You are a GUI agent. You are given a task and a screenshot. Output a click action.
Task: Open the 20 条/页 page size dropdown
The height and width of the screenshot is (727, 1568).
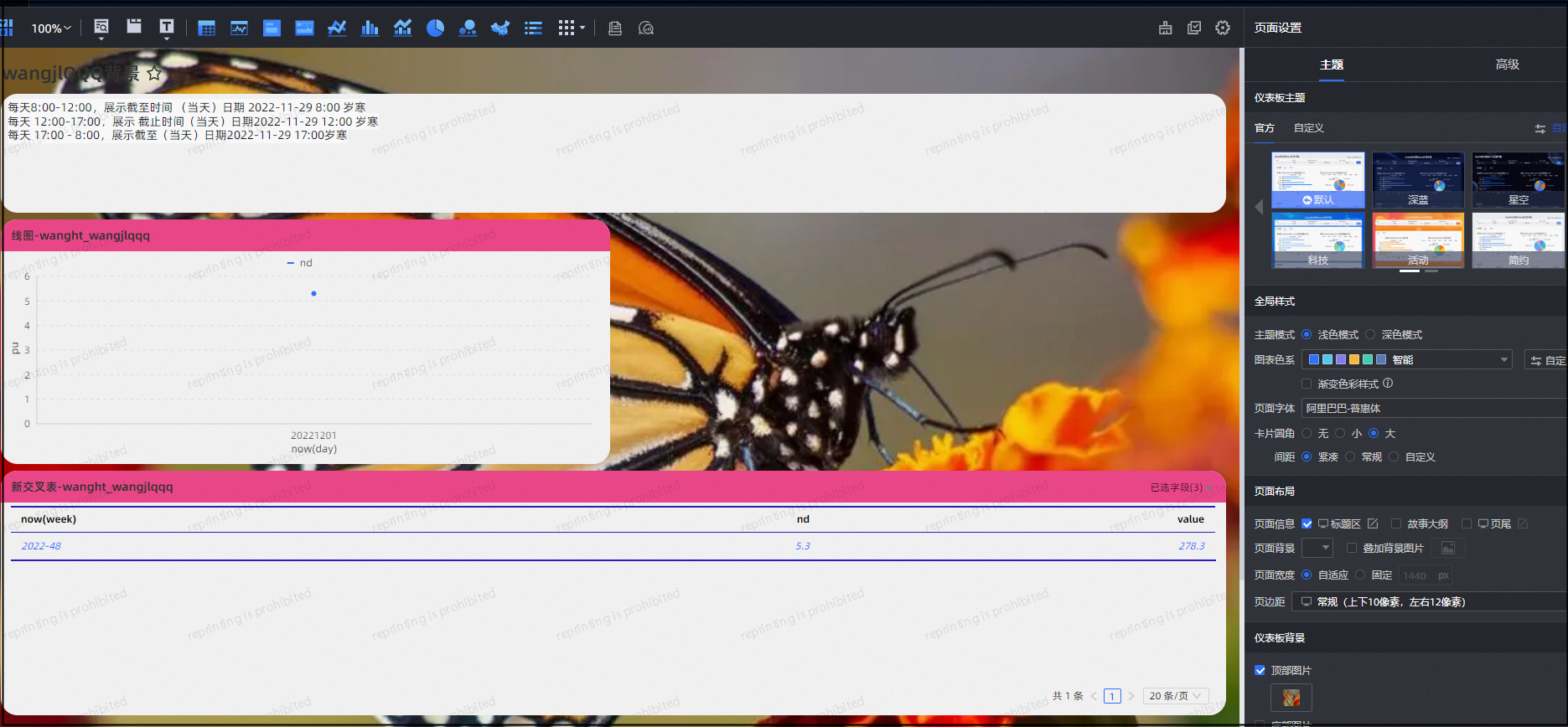coord(1176,696)
